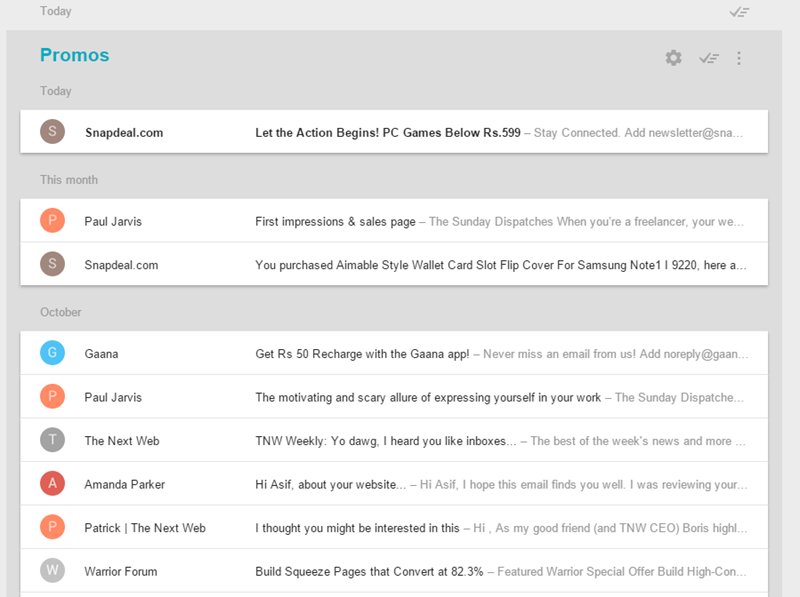Open the Promos bundle settings gear
Screen dimensions: 800x597
(x=673, y=58)
